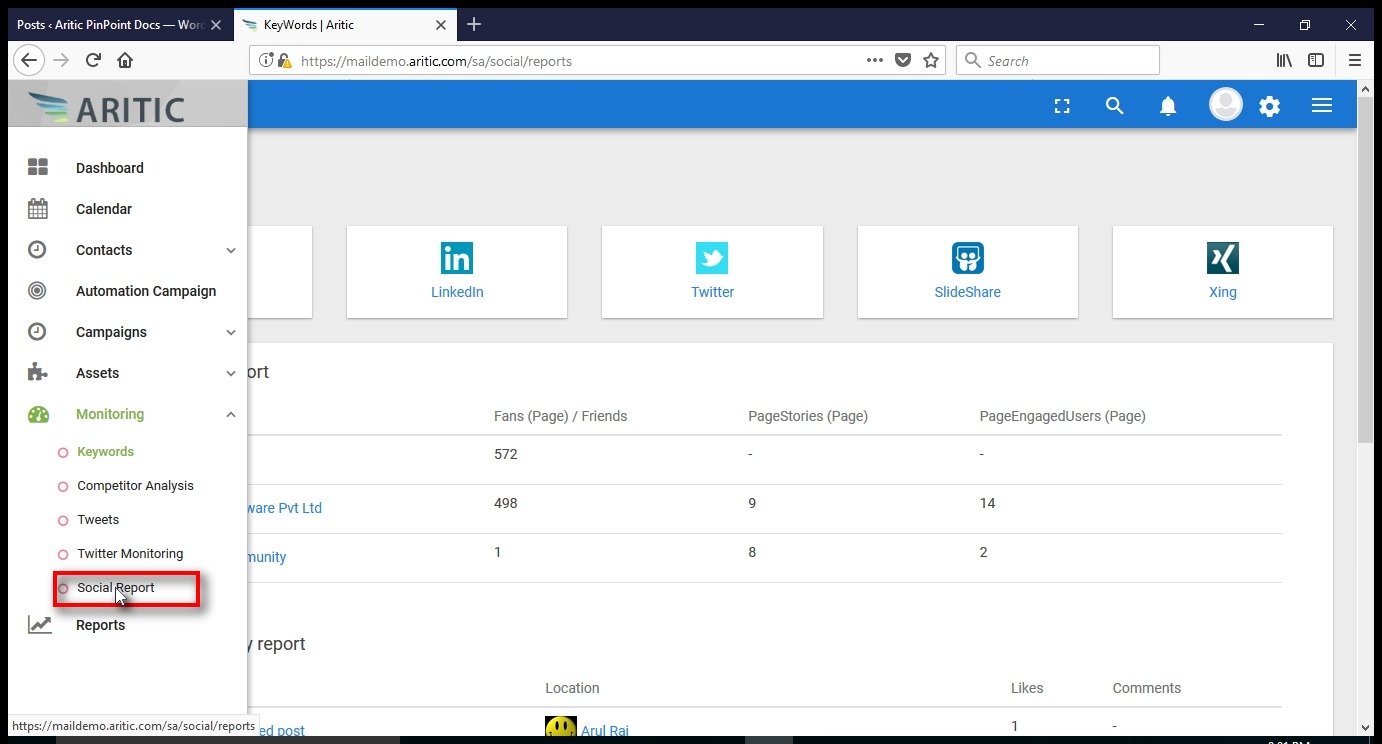Bookmark this page with star icon
This screenshot has width=1382, height=744.
931,60
